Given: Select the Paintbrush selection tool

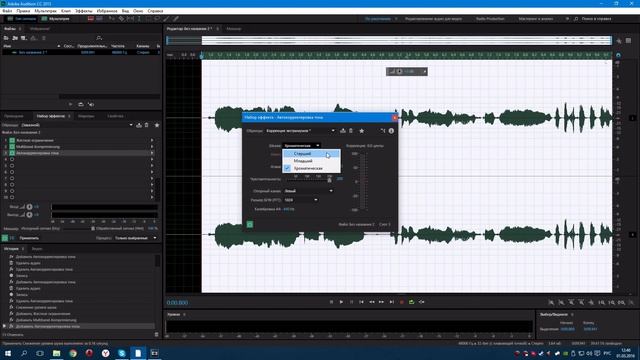Looking at the screenshot, I should (x=166, y=19).
